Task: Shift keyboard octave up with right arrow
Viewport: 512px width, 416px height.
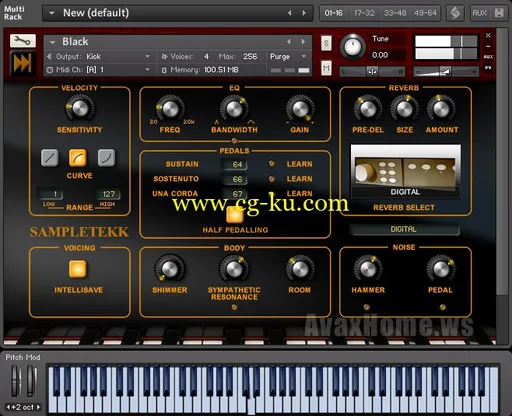Action: tap(38, 407)
